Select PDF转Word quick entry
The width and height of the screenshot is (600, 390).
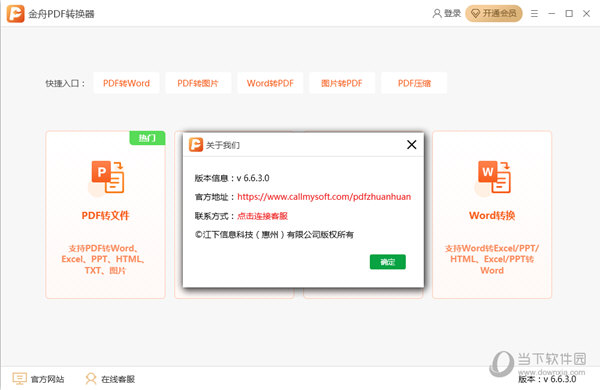click(x=126, y=83)
